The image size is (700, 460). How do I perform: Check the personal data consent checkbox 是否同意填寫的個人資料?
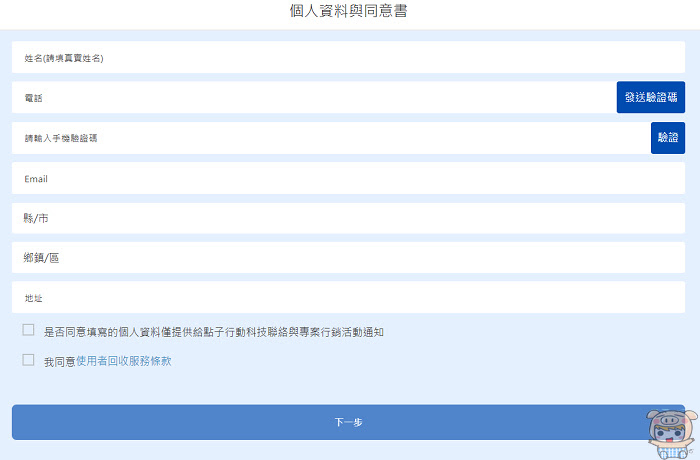coord(28,330)
